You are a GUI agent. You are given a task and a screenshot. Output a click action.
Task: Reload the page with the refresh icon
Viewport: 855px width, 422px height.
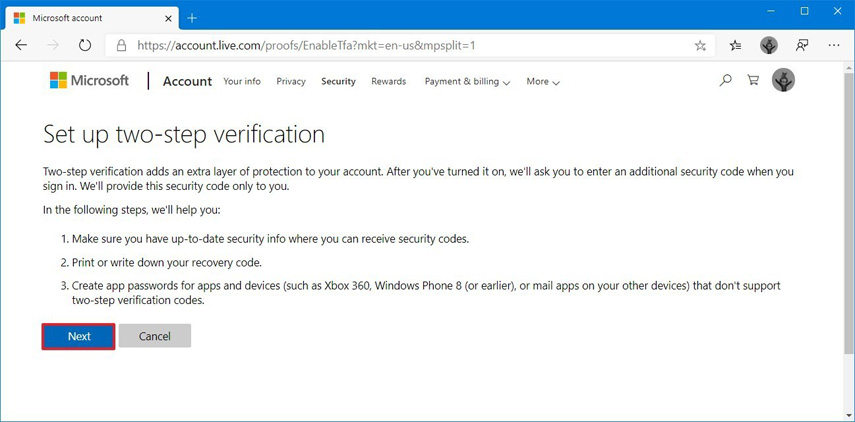[85, 45]
